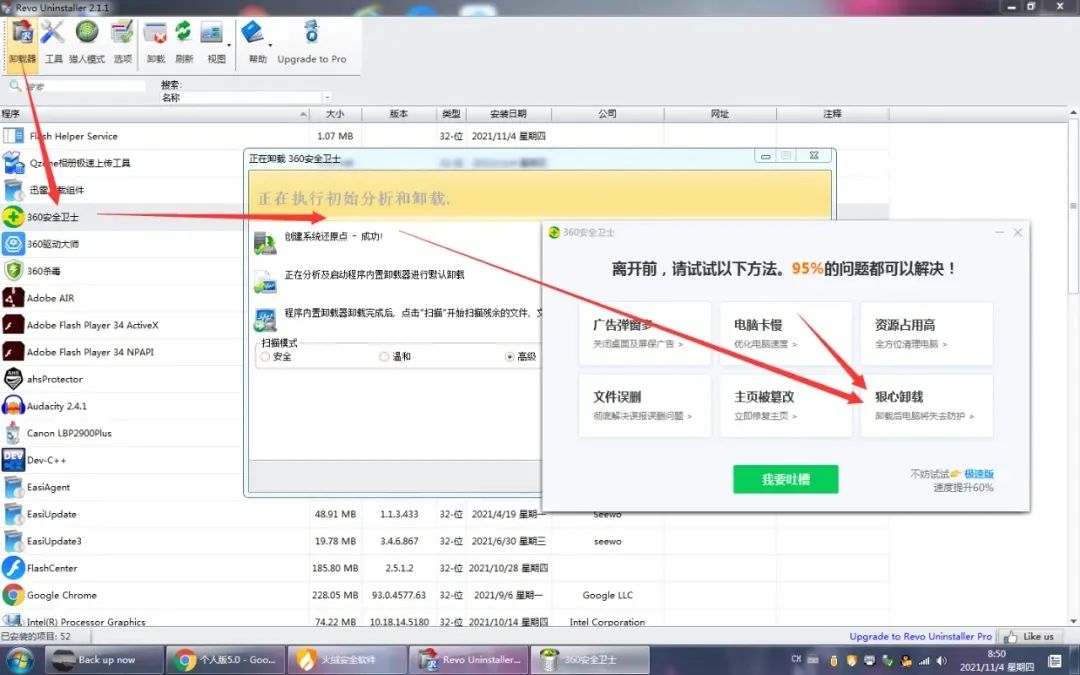
Task: Sort by the 版本 column header
Action: click(x=399, y=114)
